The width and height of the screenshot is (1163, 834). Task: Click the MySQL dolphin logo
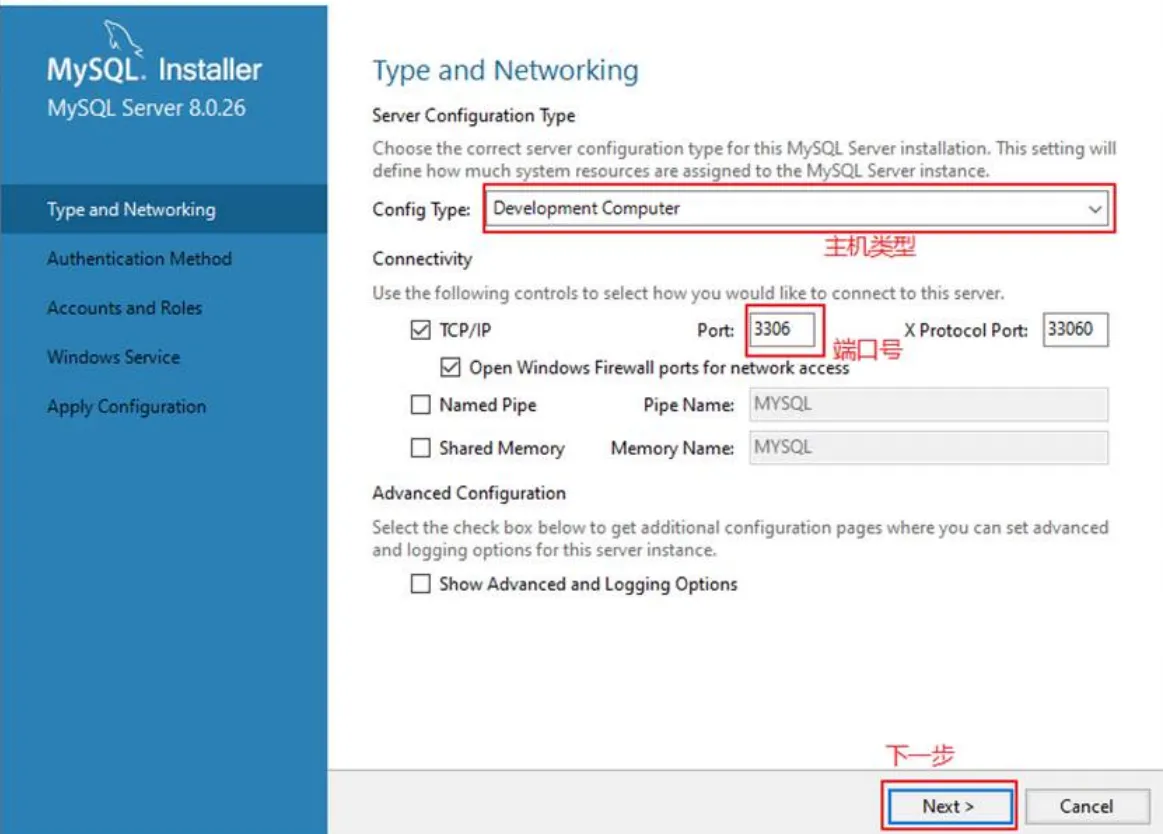coord(122,37)
